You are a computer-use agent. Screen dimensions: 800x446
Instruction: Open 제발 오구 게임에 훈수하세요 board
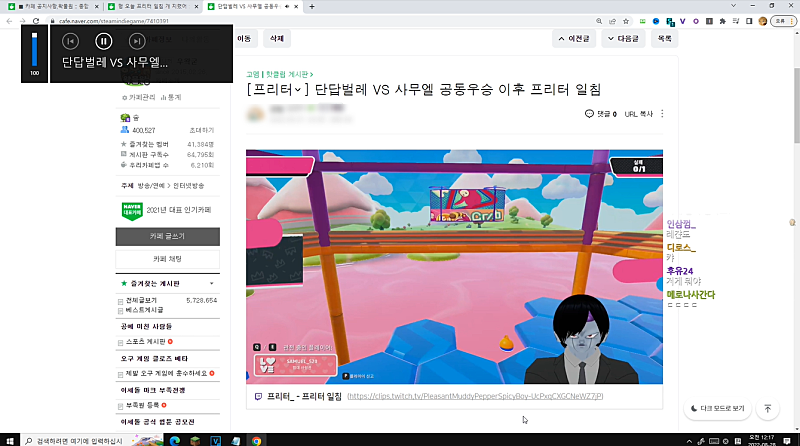[166, 374]
